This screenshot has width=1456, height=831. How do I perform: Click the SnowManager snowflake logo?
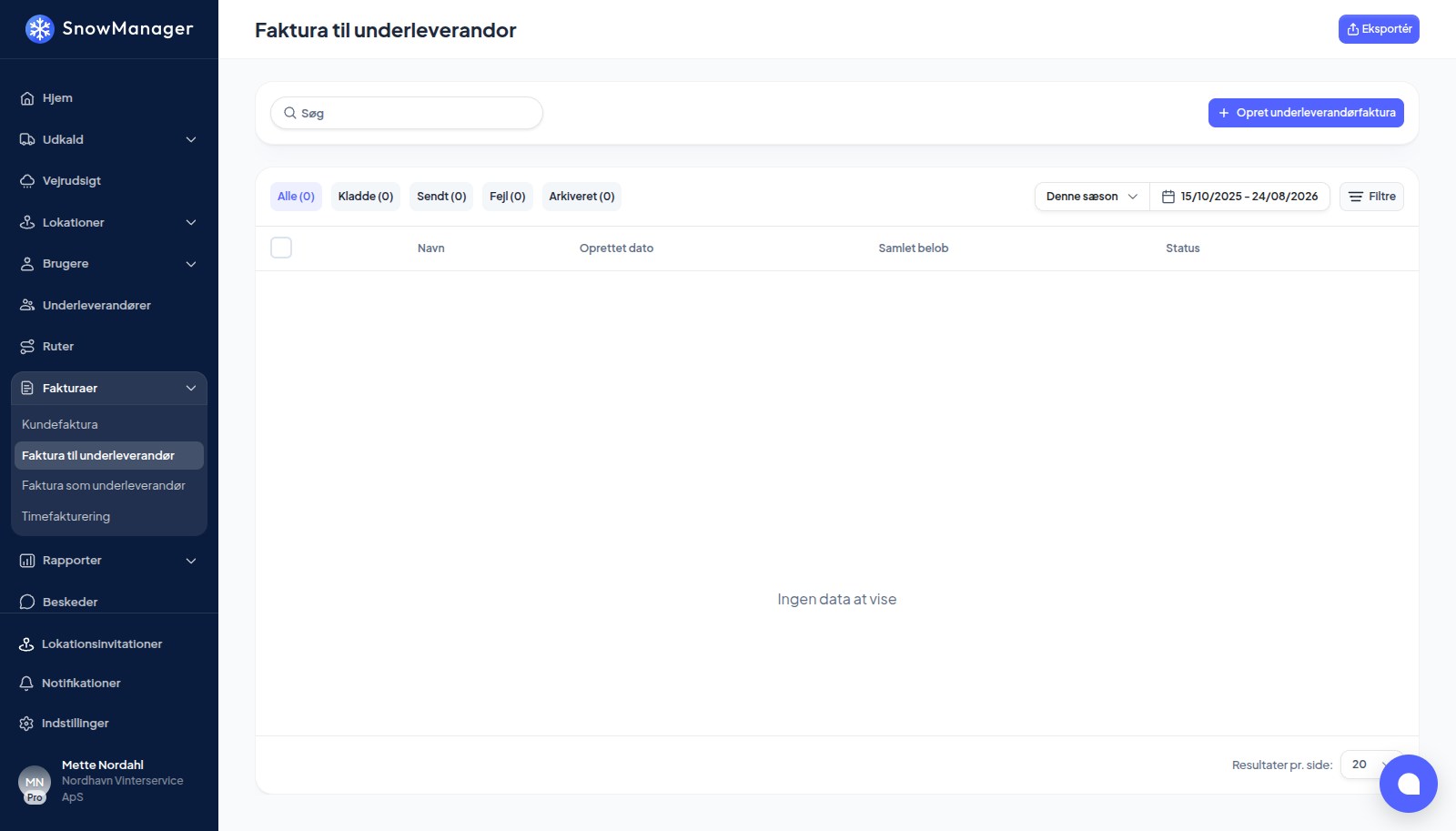click(x=39, y=29)
